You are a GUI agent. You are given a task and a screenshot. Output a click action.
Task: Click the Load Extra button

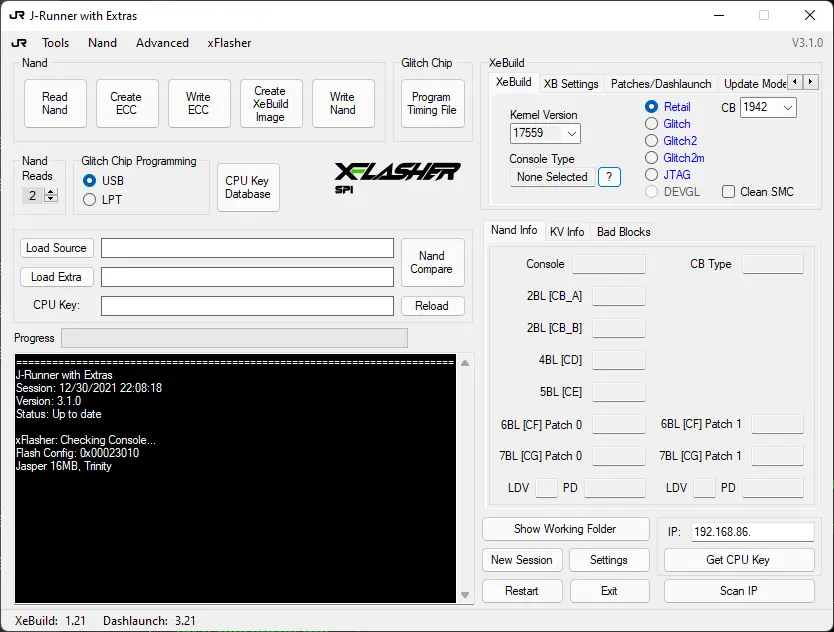pyautogui.click(x=56, y=277)
